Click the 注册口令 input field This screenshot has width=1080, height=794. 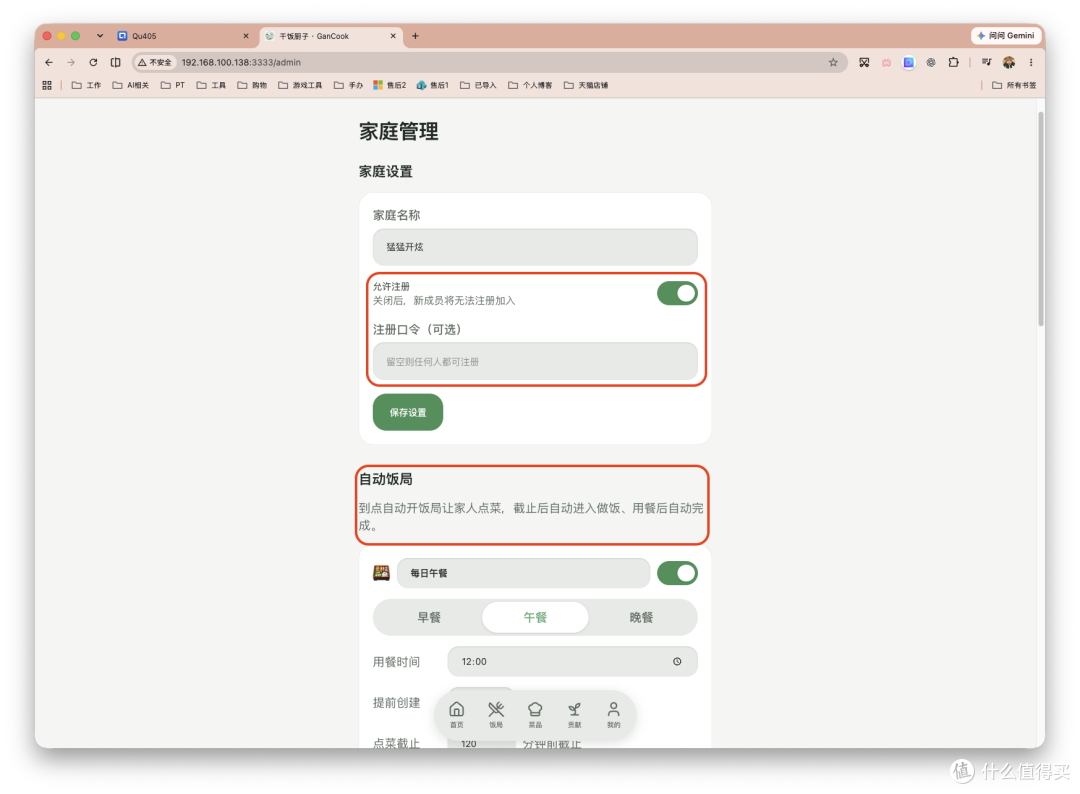535,361
